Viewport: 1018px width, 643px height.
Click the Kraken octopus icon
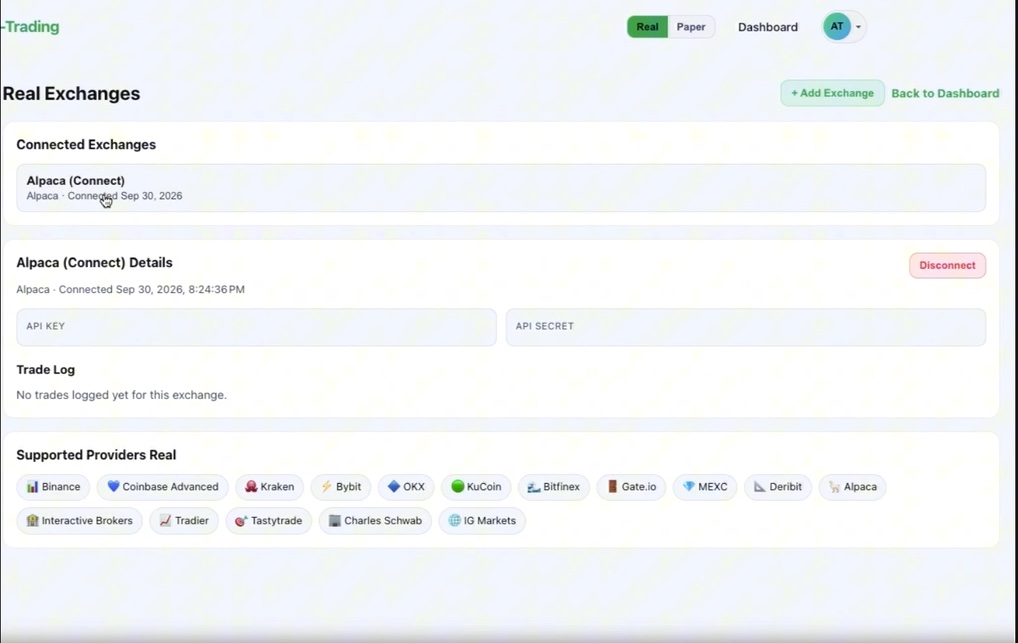[251, 486]
